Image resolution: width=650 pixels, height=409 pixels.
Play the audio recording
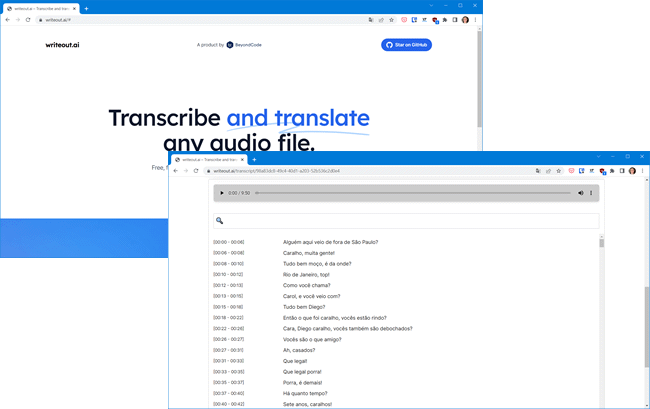tap(222, 193)
